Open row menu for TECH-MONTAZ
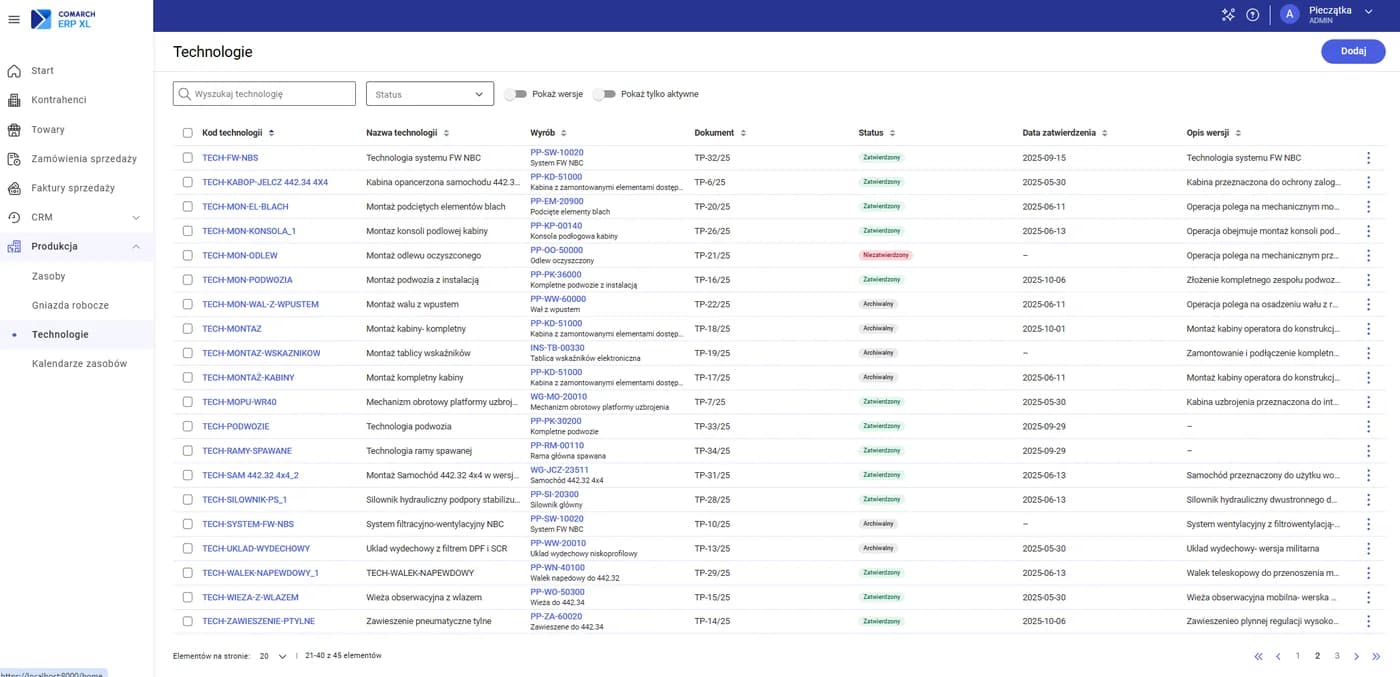The image size is (1400, 677). 1368,329
